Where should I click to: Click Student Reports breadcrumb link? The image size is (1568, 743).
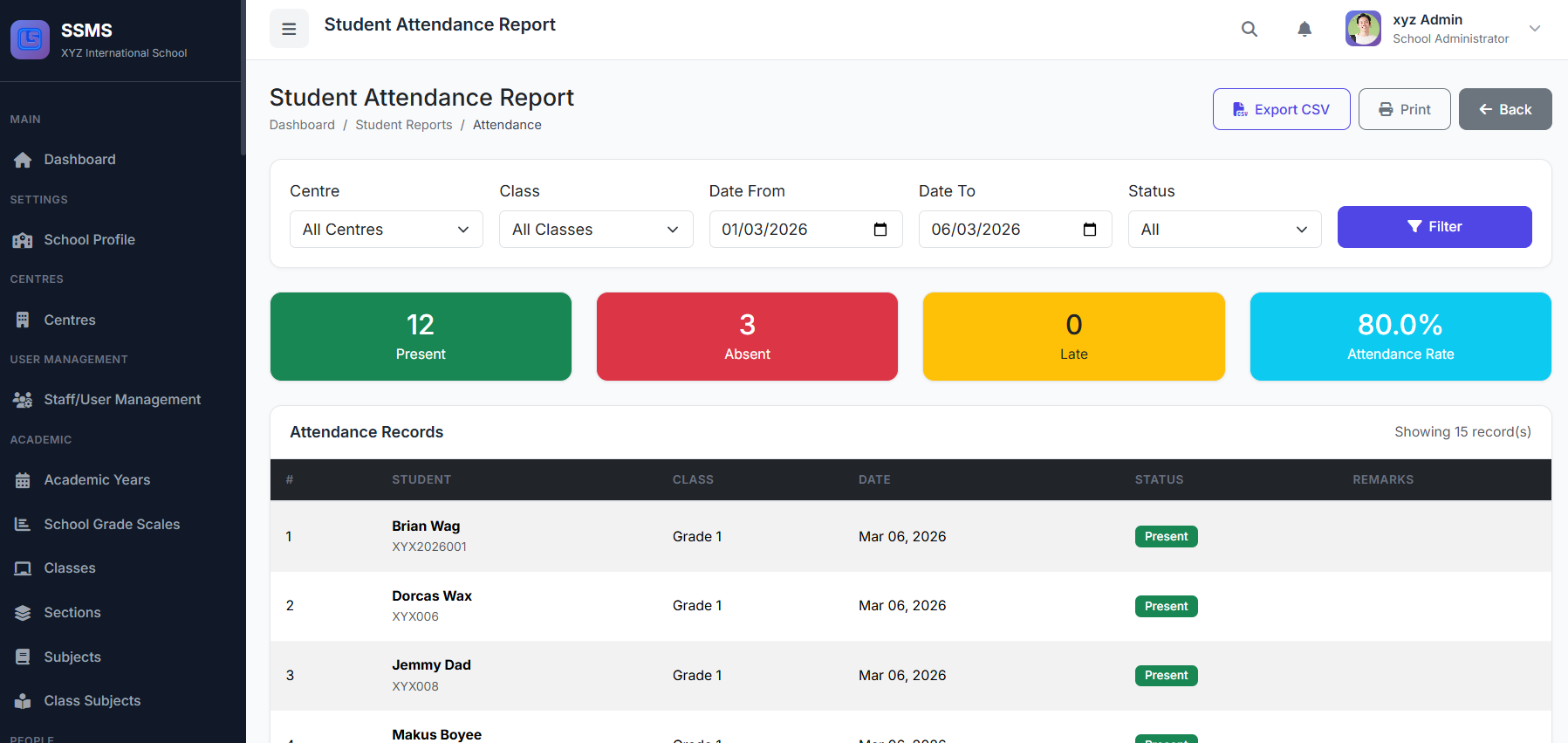(x=403, y=125)
